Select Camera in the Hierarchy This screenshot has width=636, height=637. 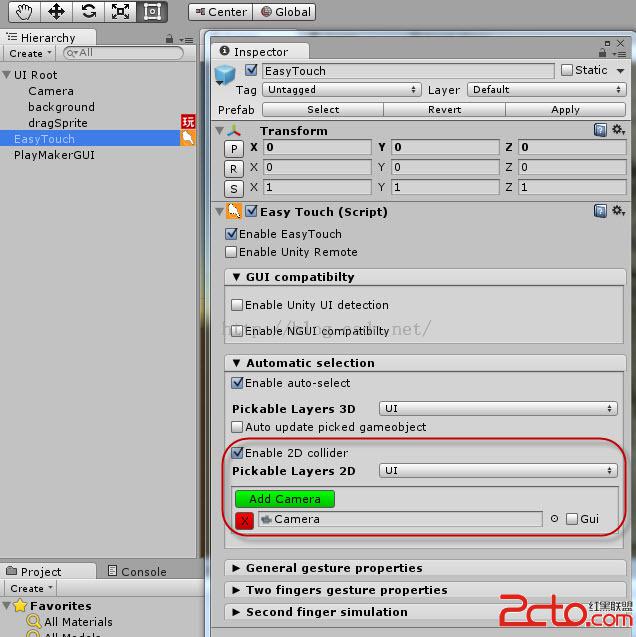click(51, 91)
